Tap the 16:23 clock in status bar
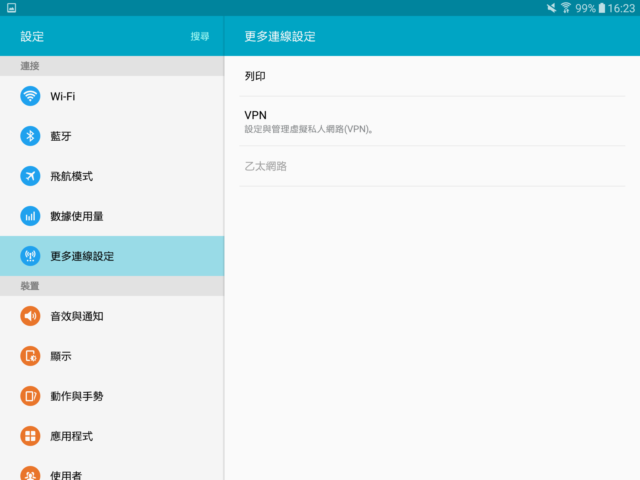 pyautogui.click(x=621, y=8)
